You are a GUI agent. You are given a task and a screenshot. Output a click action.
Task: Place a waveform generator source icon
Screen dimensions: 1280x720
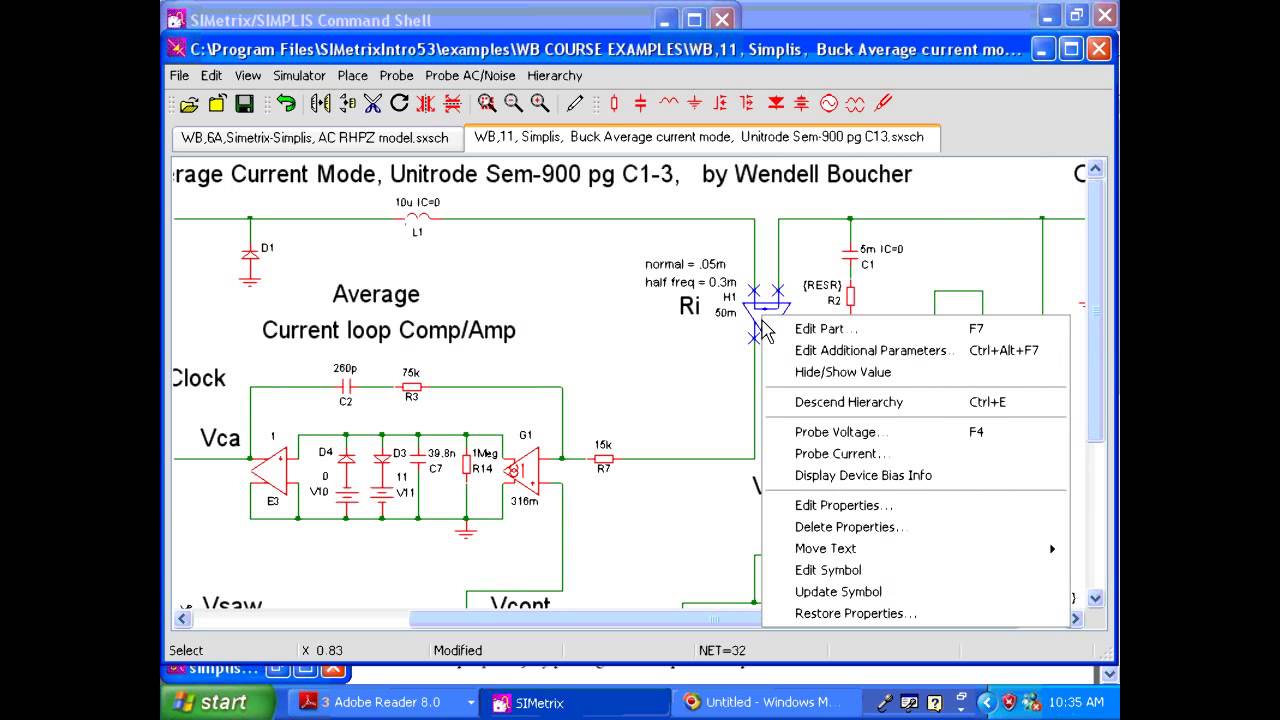[828, 103]
